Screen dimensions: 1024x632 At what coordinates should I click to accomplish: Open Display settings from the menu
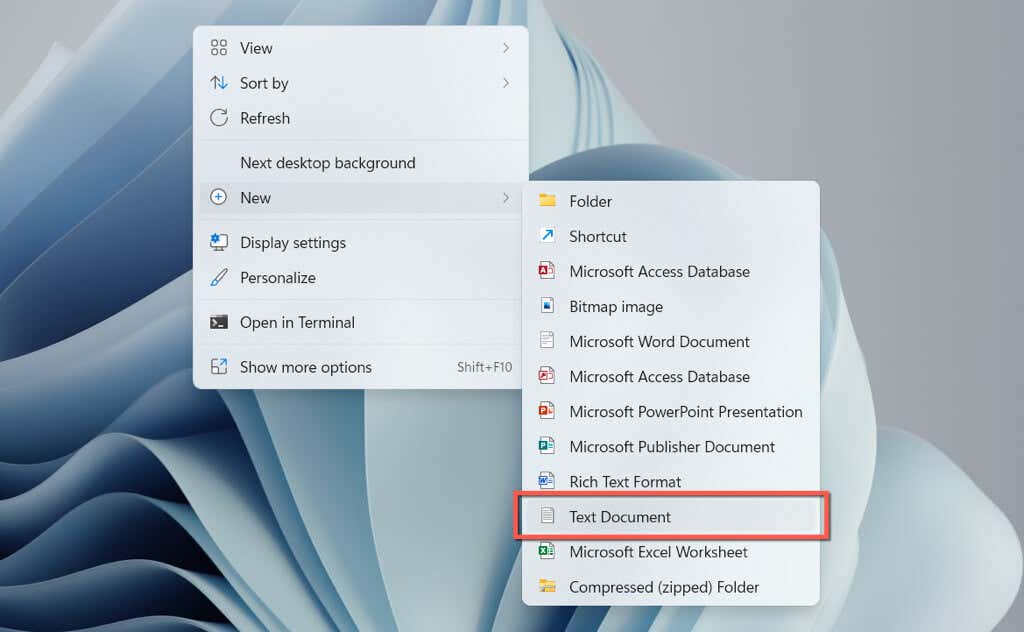[360, 242]
